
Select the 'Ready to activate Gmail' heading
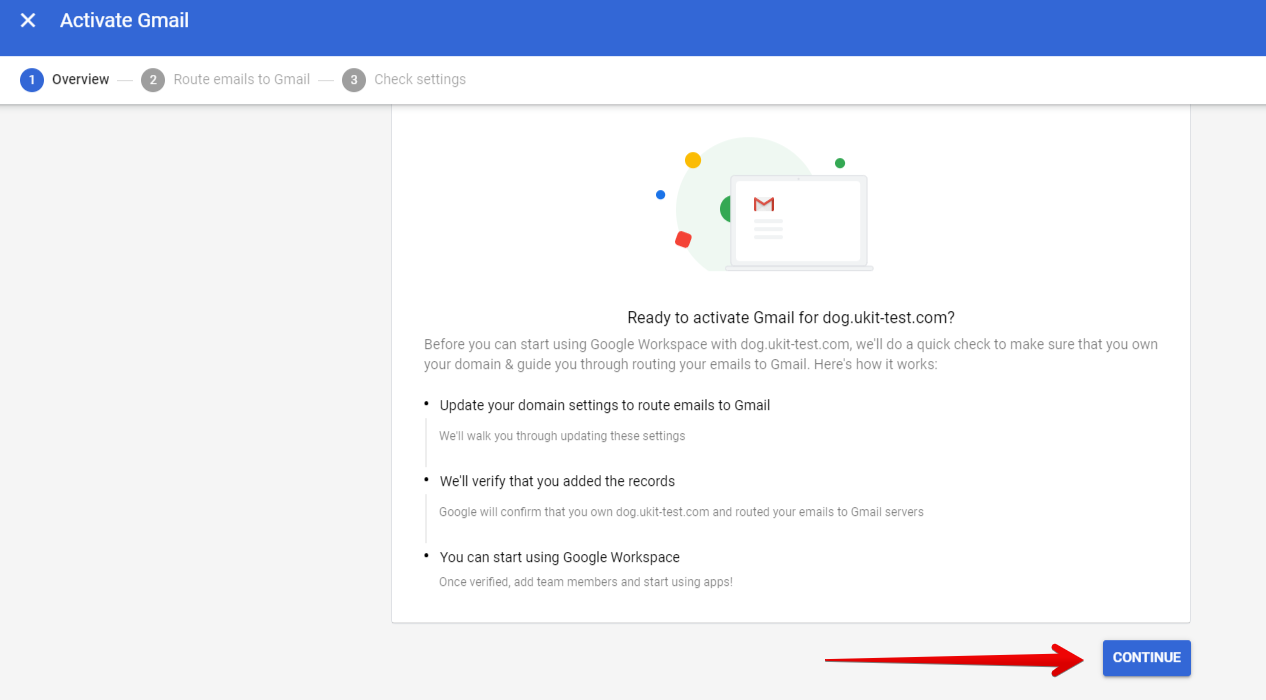tap(791, 318)
